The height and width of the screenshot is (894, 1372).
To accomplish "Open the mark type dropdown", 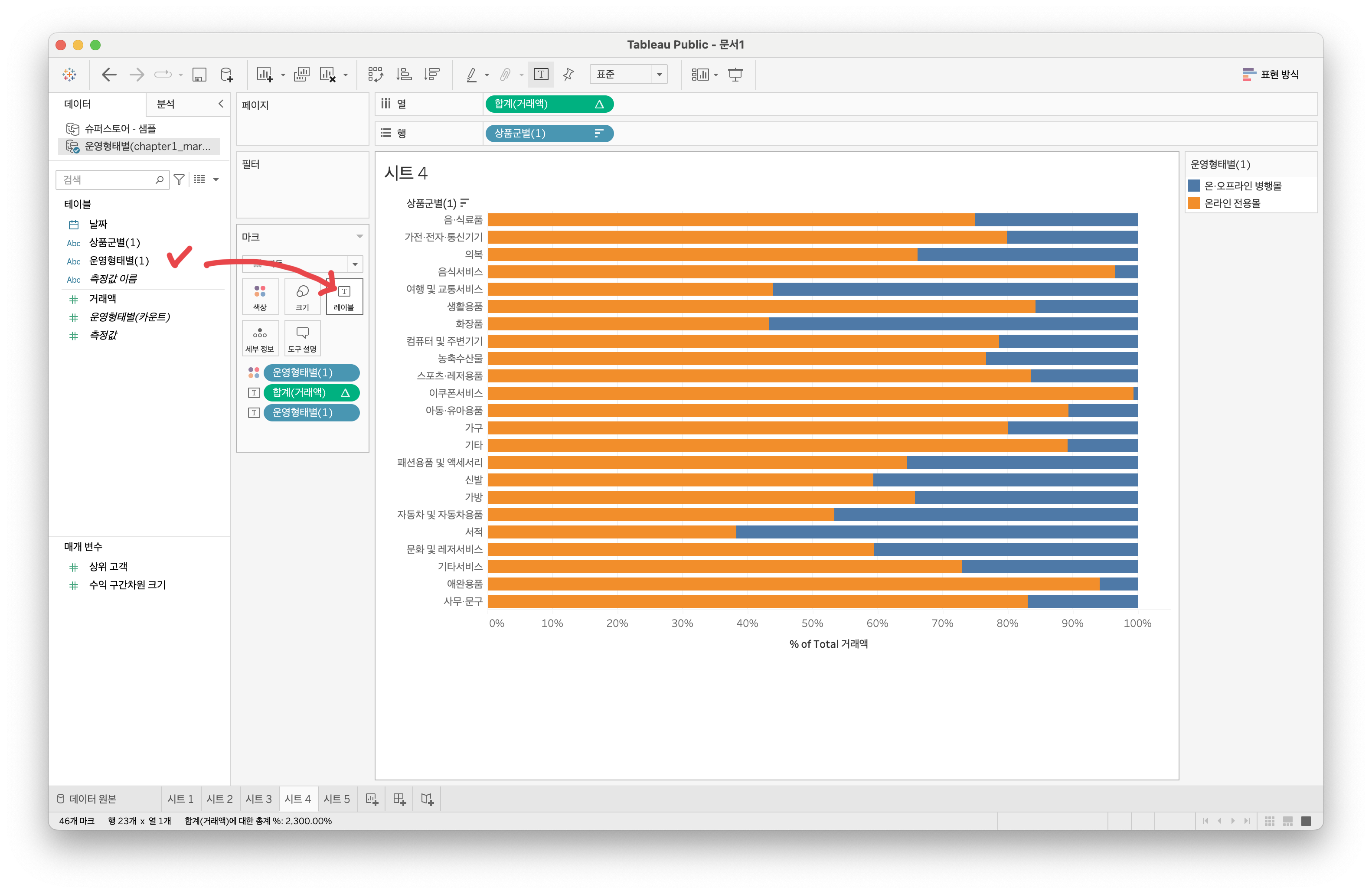I will click(355, 264).
